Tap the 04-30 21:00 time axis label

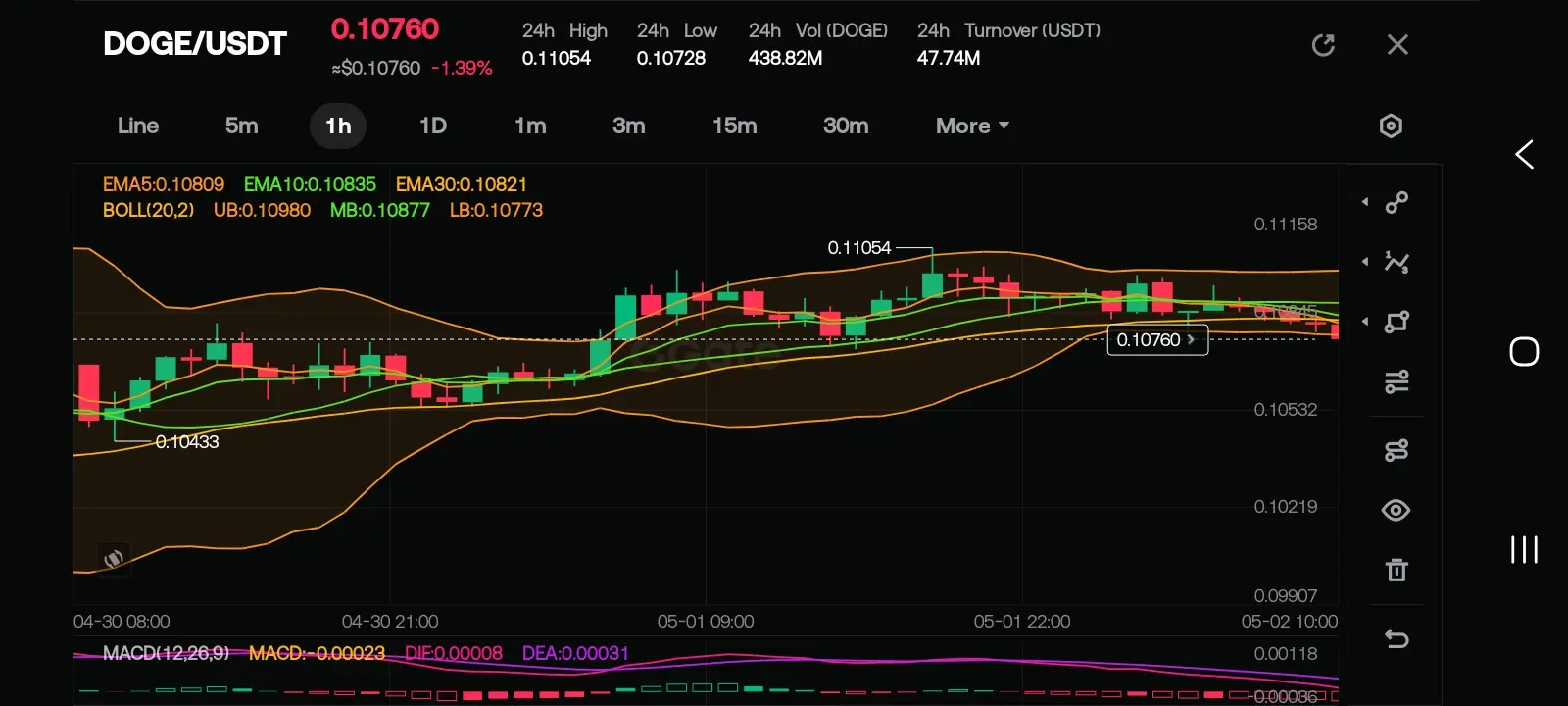(390, 622)
